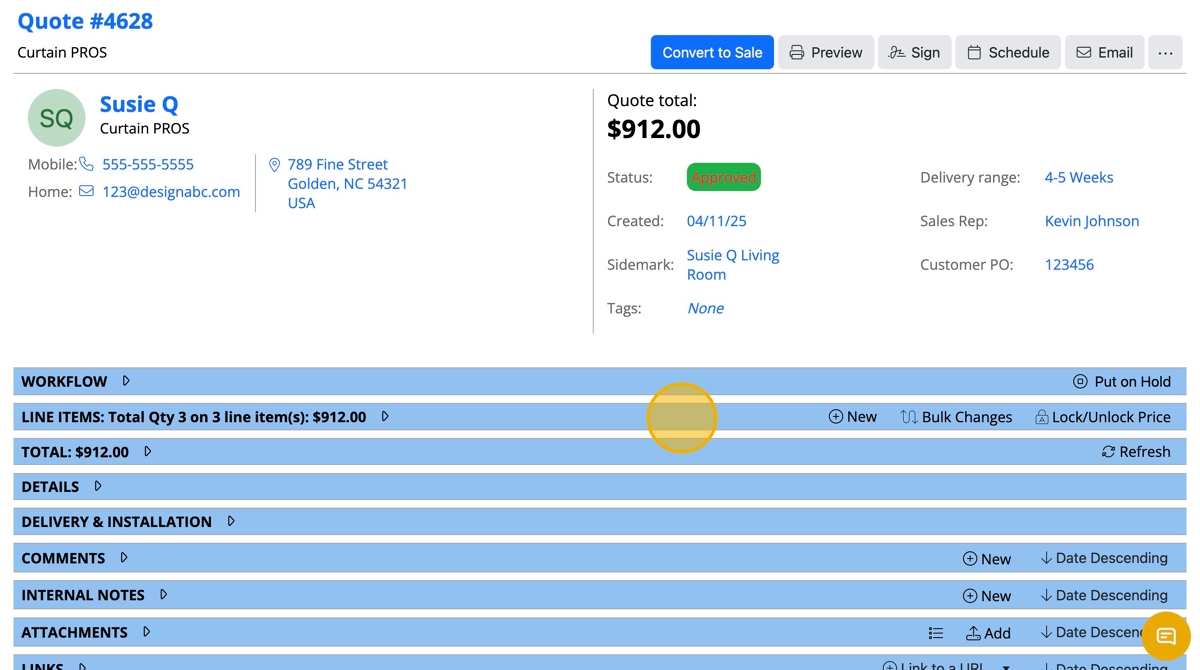Add a New comment
Screen dimensions: 1200x670
coord(987,559)
